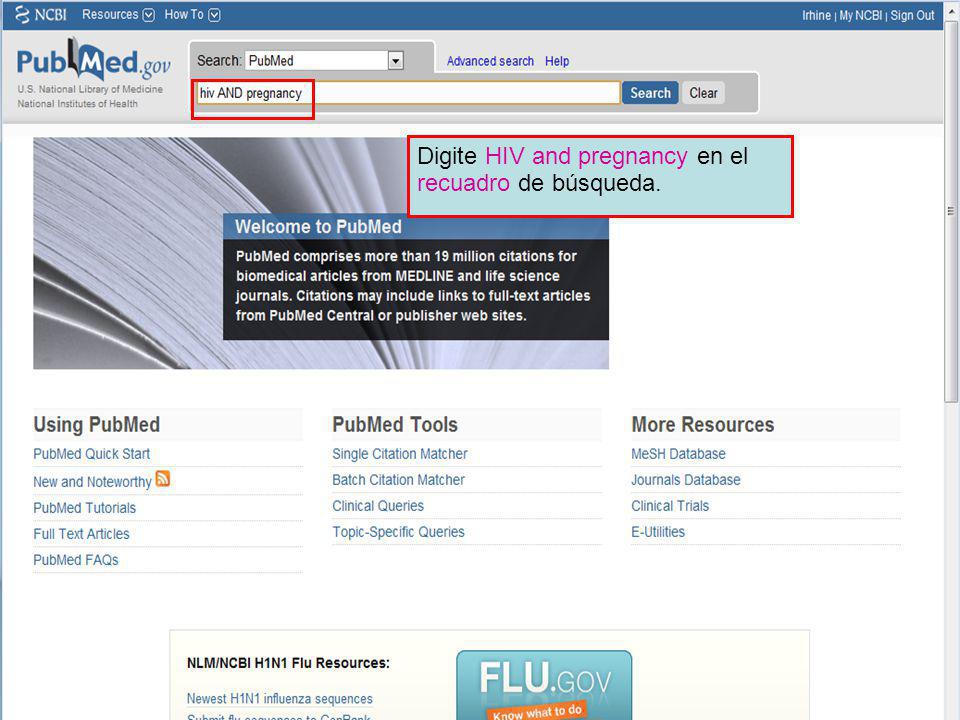Click the vertical page scrollbar thumb
Screen dimensions: 960x720
click(951, 211)
